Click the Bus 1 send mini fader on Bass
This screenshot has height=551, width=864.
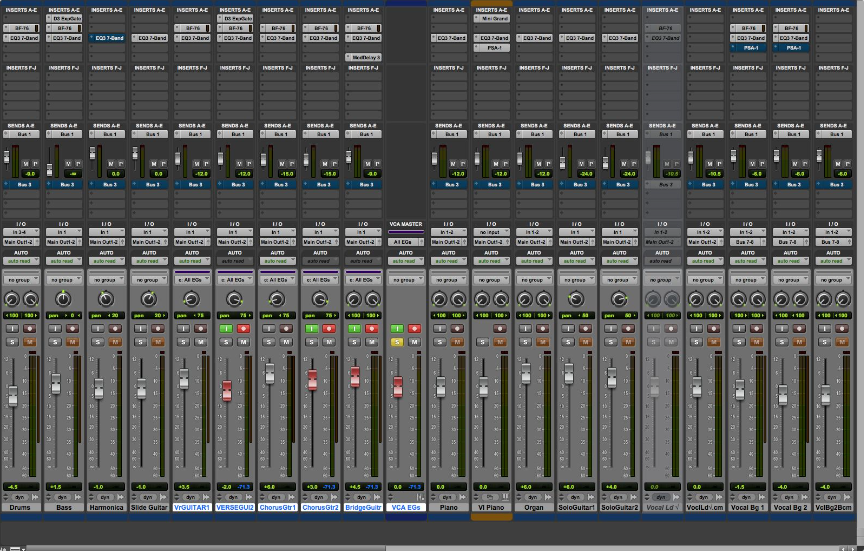coord(50,169)
